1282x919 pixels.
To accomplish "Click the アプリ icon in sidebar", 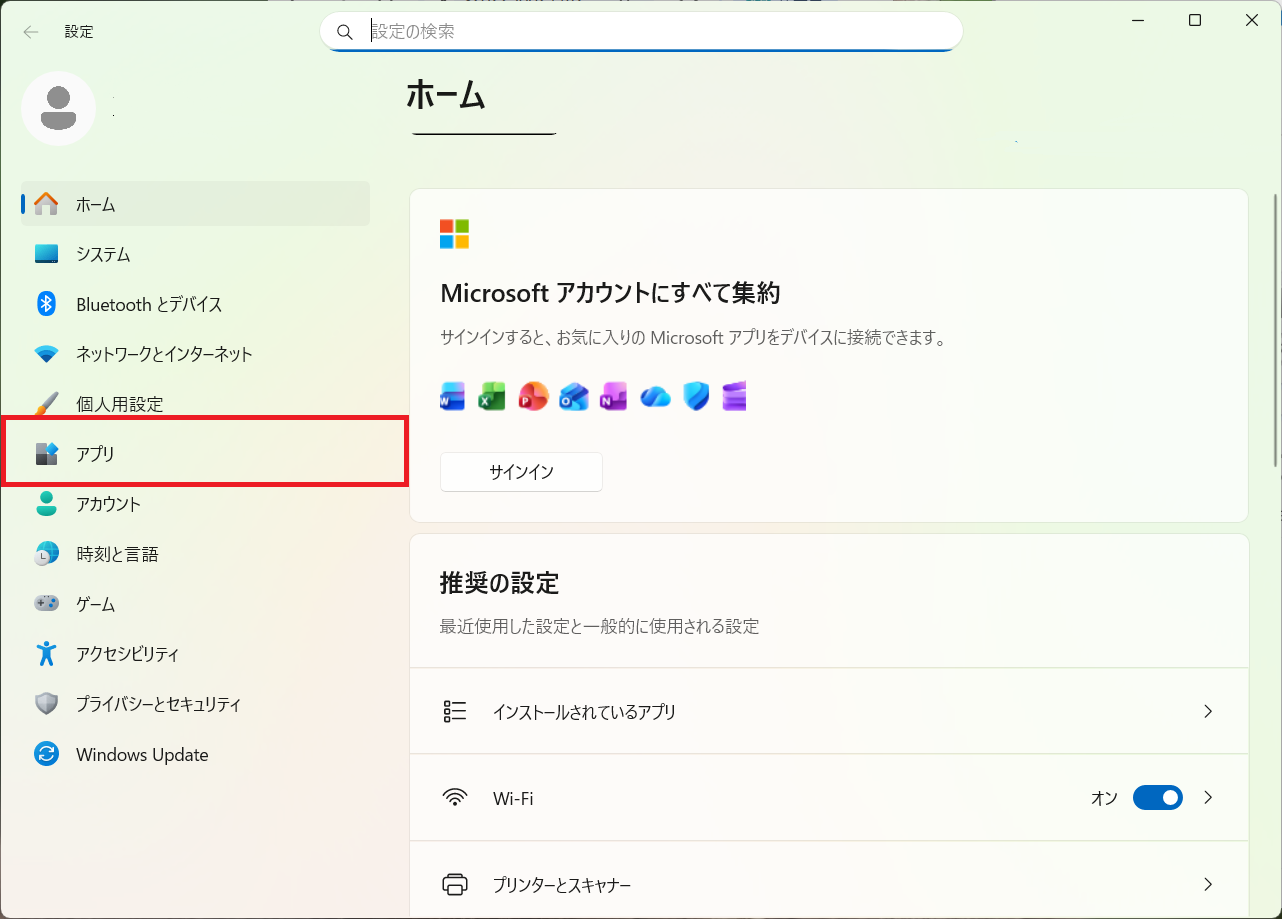I will [x=46, y=454].
